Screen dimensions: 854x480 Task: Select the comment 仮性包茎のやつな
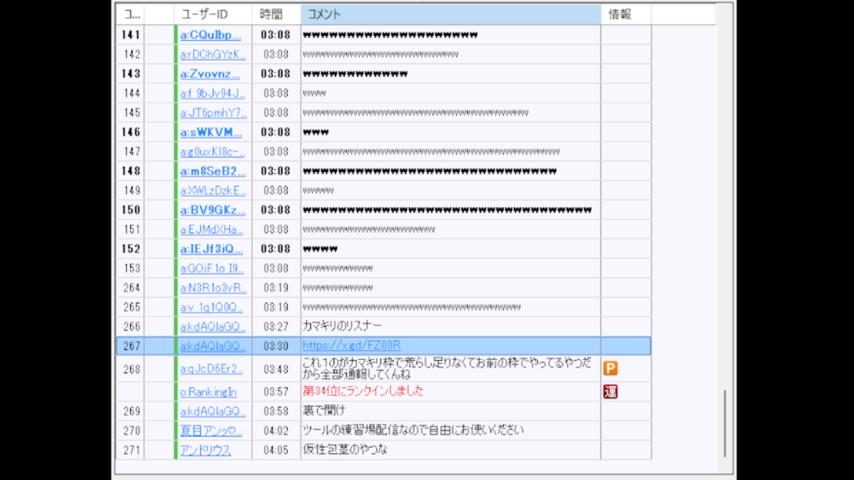tap(345, 449)
